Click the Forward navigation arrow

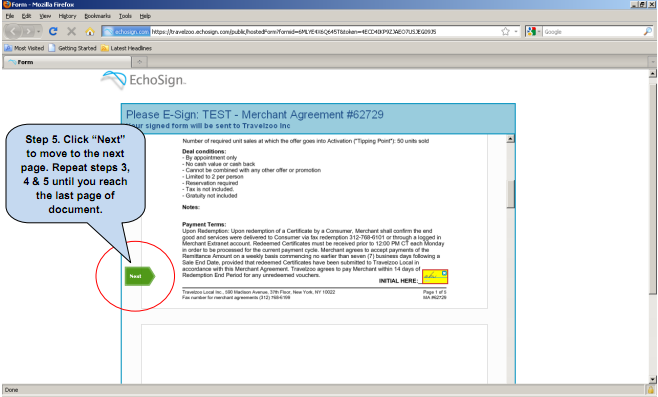[28, 31]
